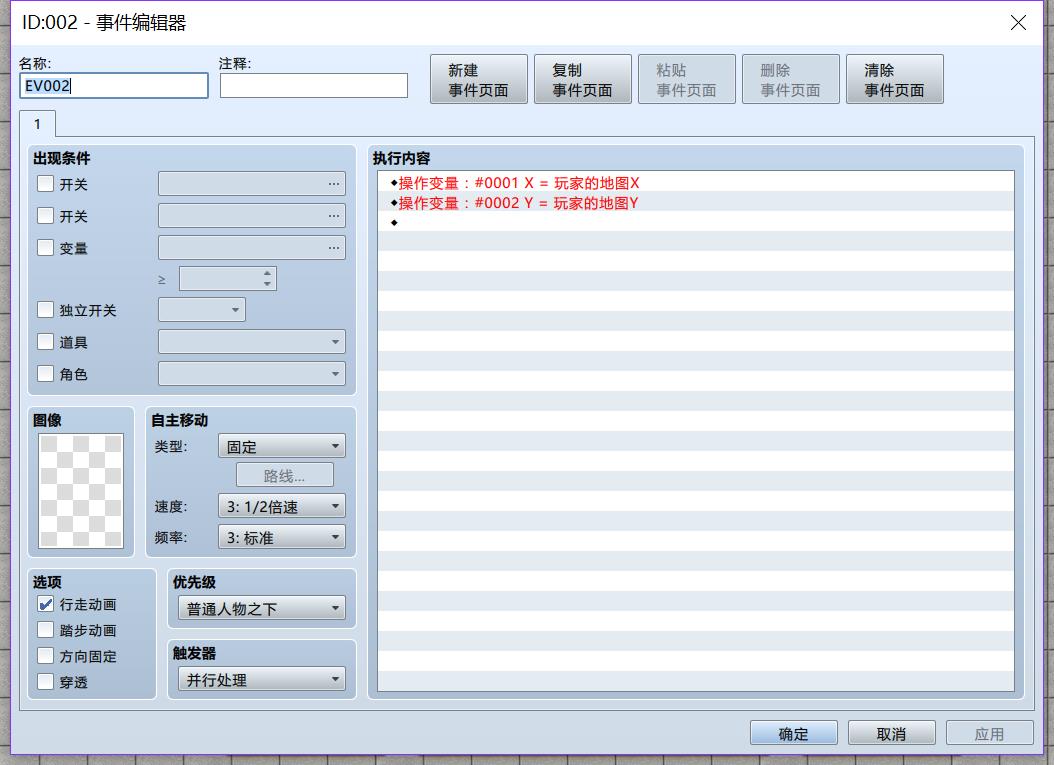
Task: Uncheck the 行走动画 option
Action: (45, 604)
